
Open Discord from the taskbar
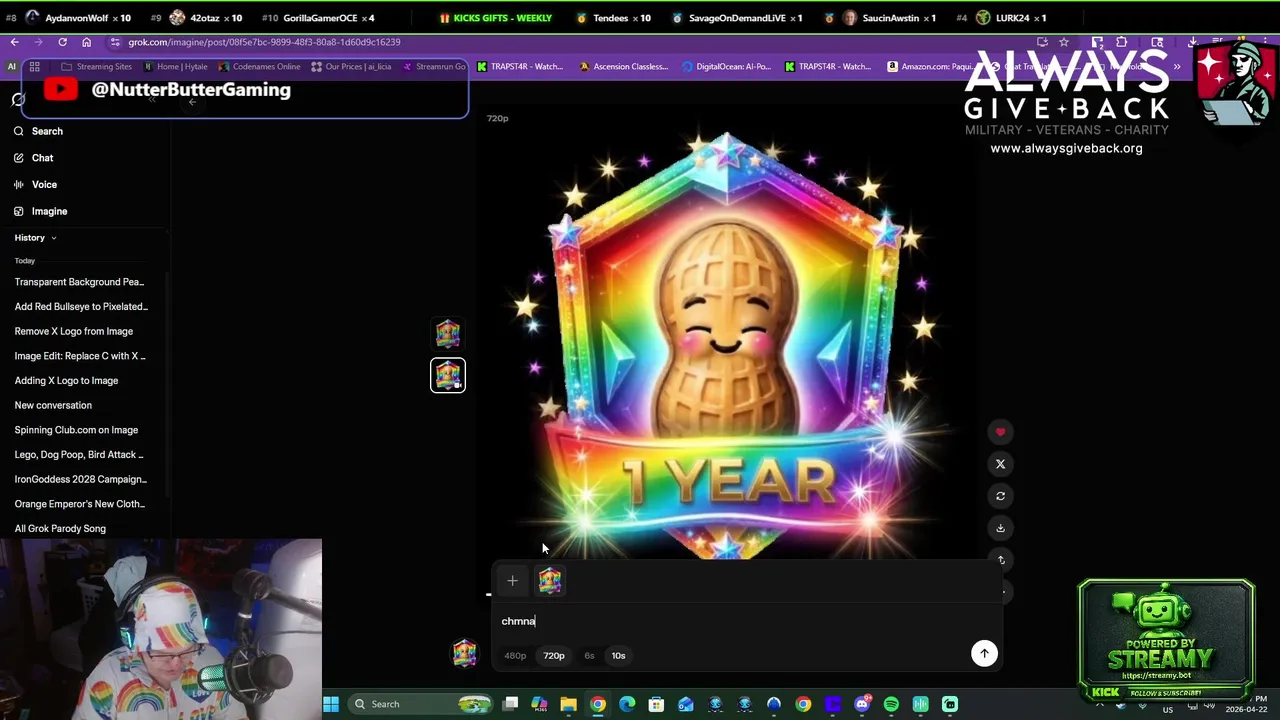(x=862, y=704)
